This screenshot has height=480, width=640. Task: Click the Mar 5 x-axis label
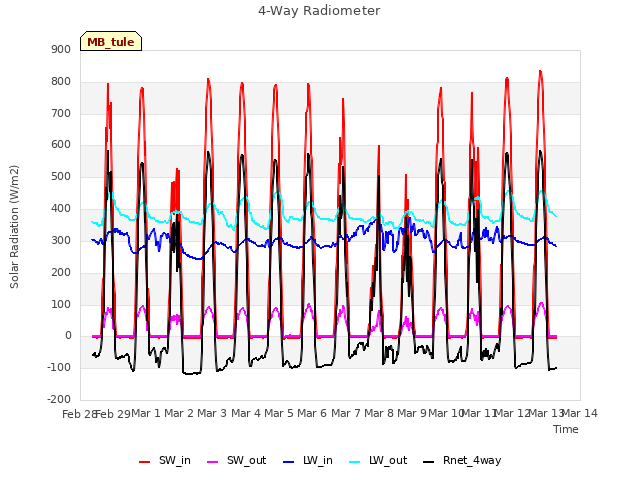279,413
